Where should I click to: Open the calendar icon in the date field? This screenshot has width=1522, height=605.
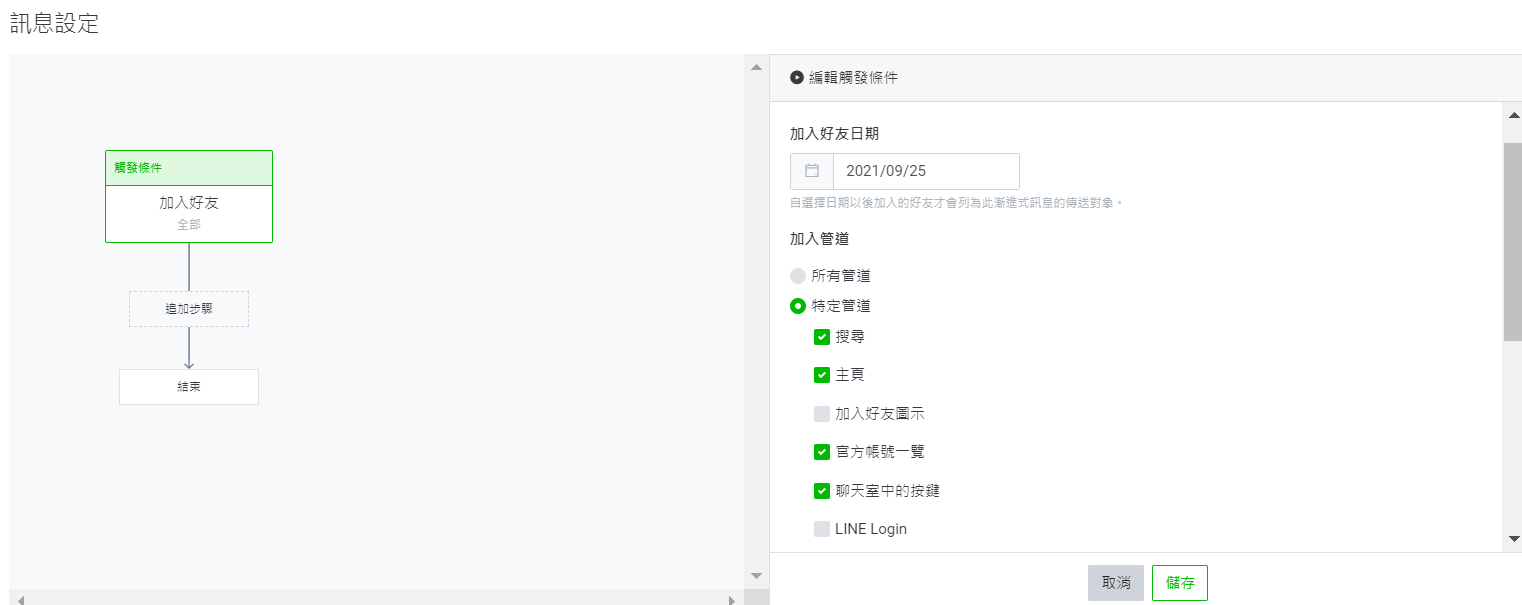click(x=811, y=170)
